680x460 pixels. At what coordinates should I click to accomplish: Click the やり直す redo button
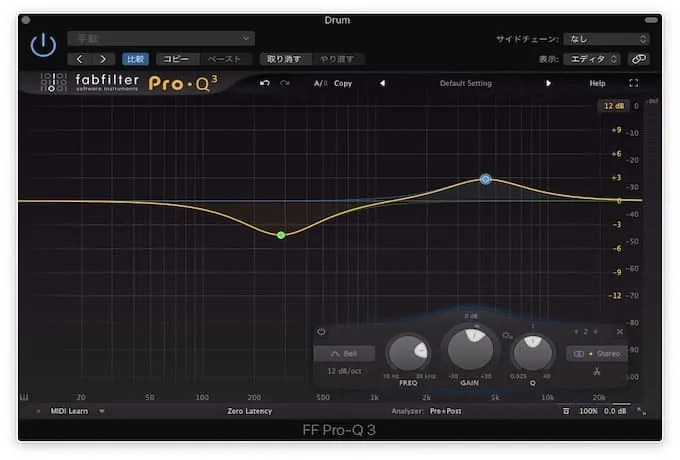(x=337, y=59)
